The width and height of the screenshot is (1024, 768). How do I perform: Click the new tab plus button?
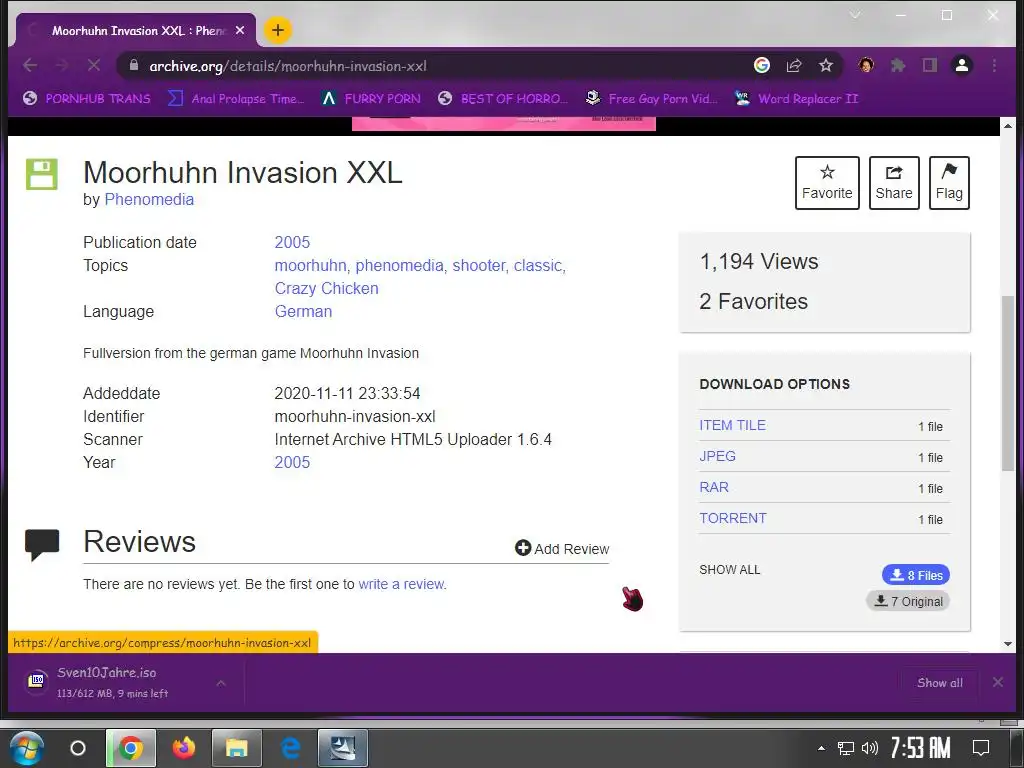[278, 30]
